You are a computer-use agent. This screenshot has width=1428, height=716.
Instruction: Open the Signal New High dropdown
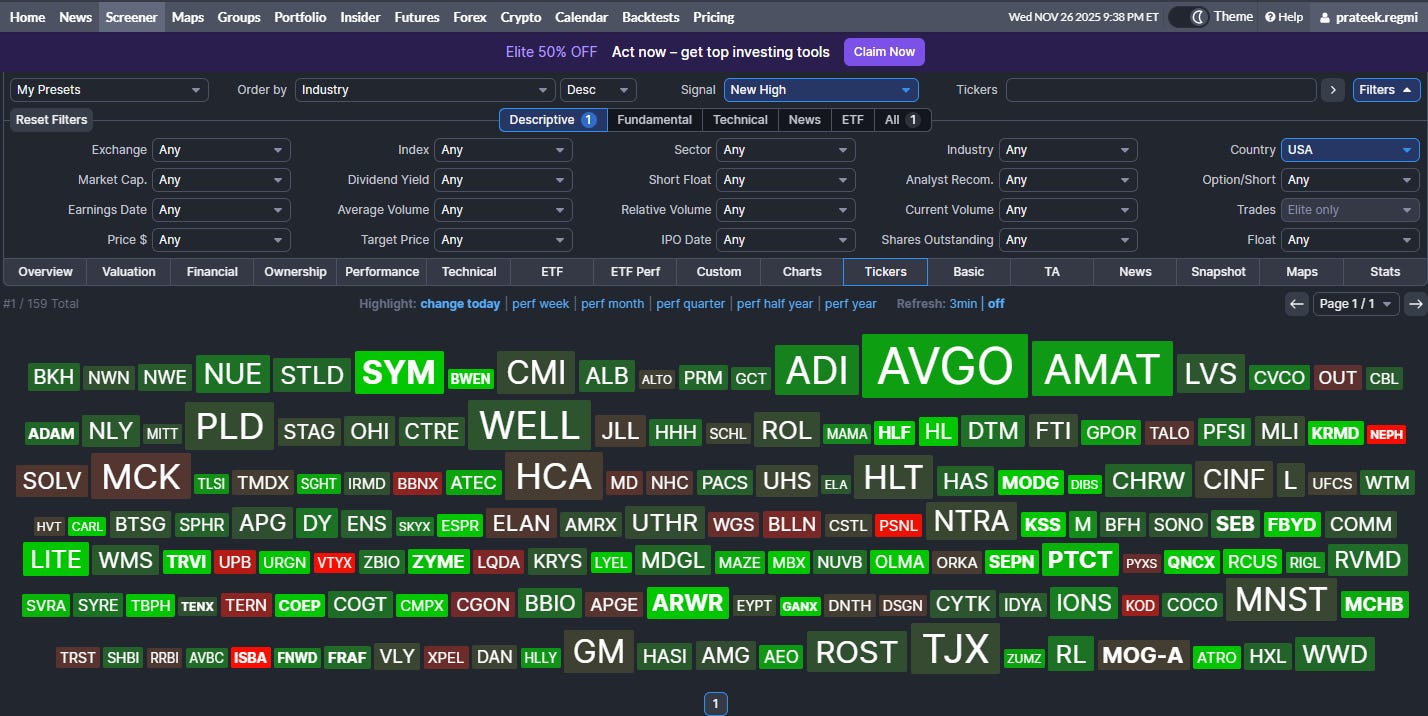coord(821,90)
